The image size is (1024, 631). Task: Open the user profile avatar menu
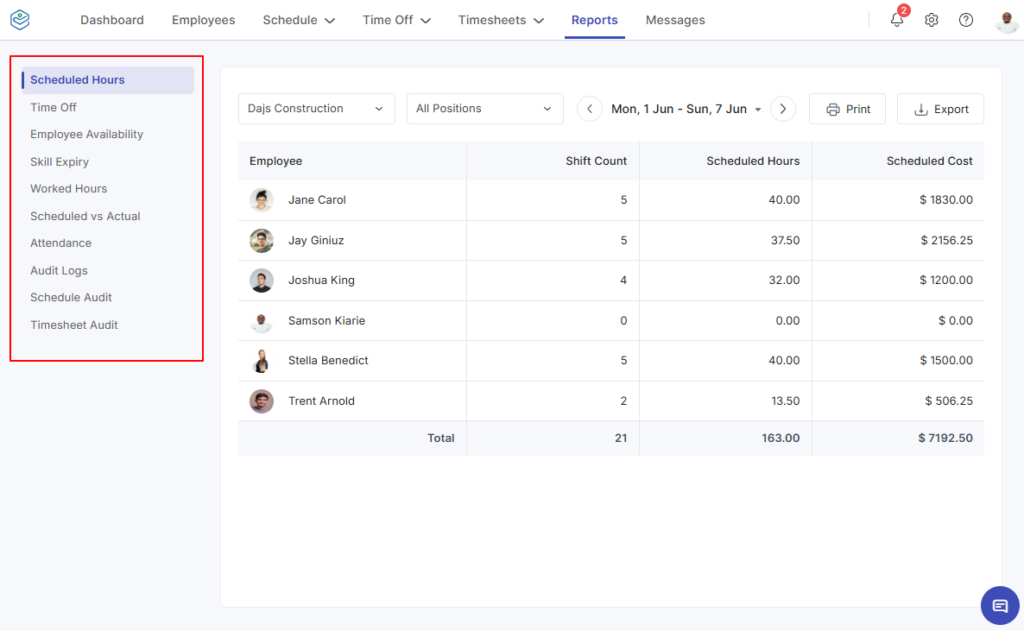[x=1006, y=20]
